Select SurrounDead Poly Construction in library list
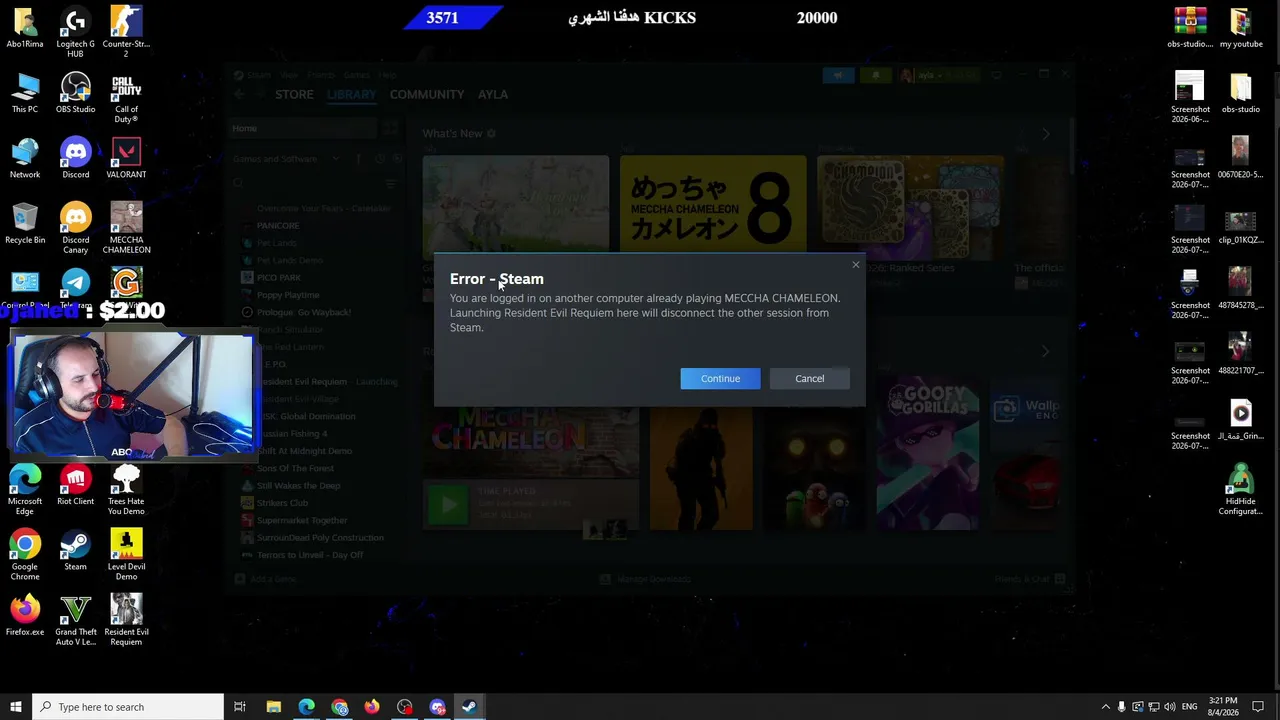 320,538
